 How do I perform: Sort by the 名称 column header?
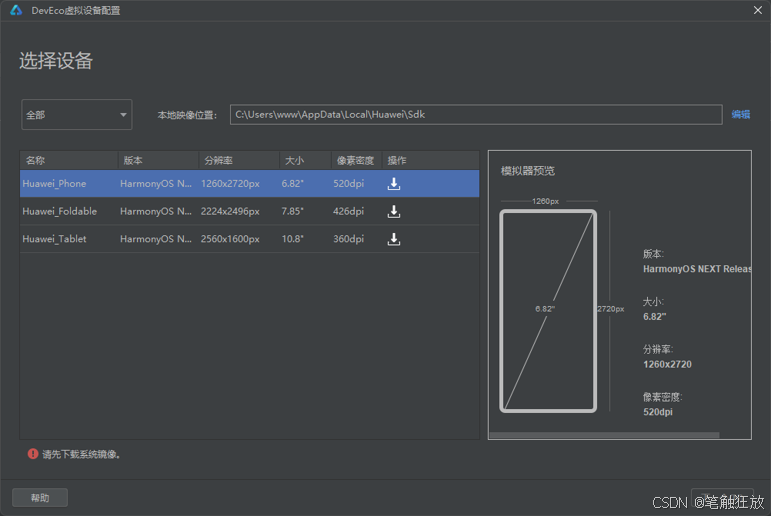(x=69, y=161)
